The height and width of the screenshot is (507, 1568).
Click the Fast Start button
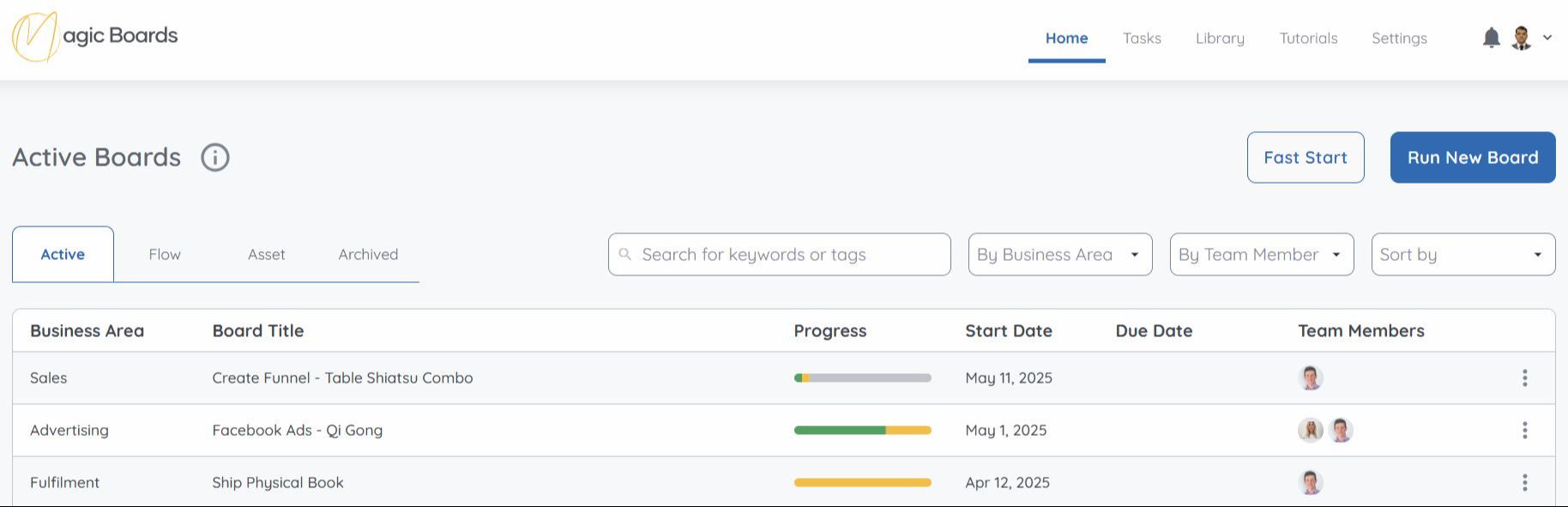point(1305,158)
